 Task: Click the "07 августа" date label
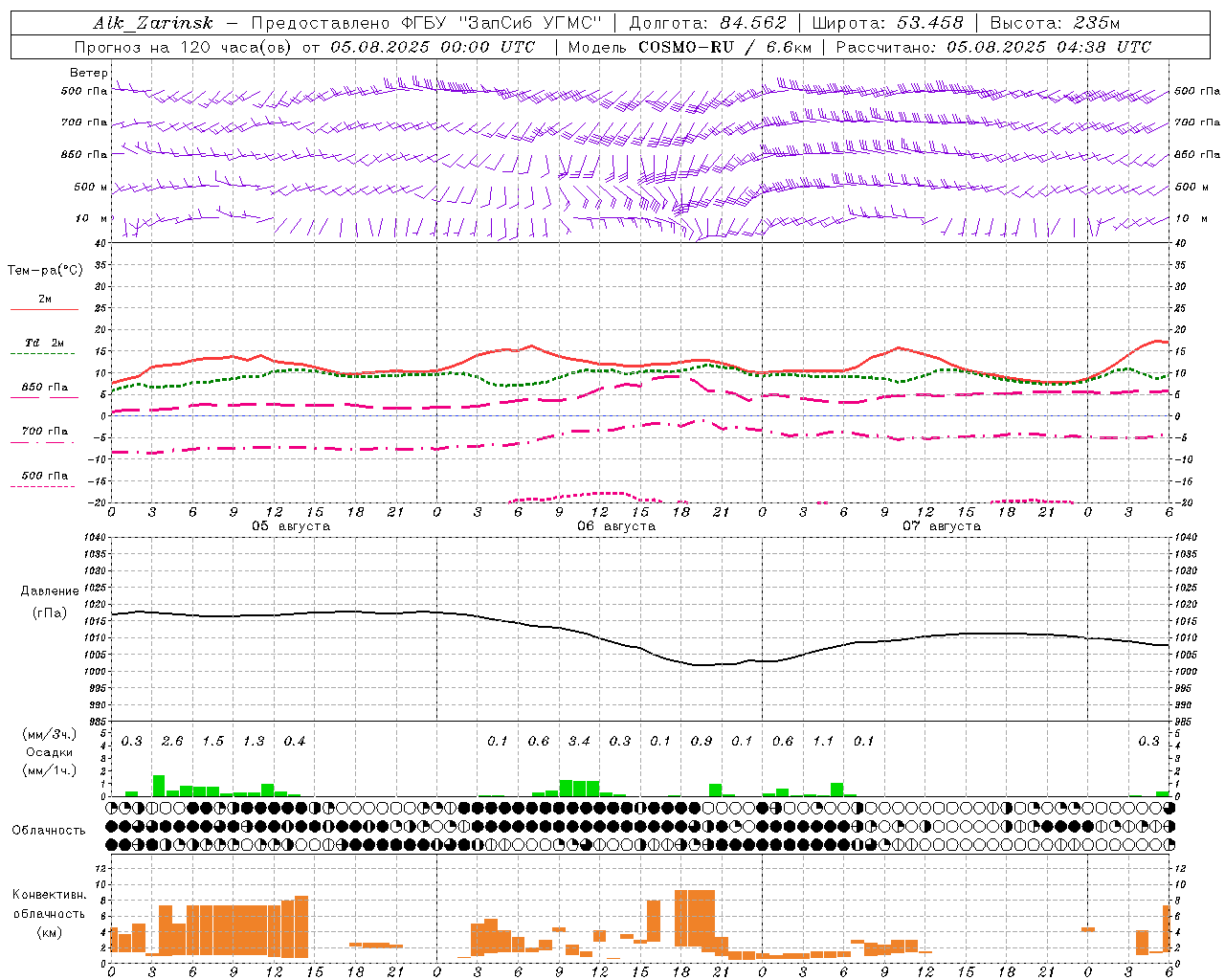[942, 525]
